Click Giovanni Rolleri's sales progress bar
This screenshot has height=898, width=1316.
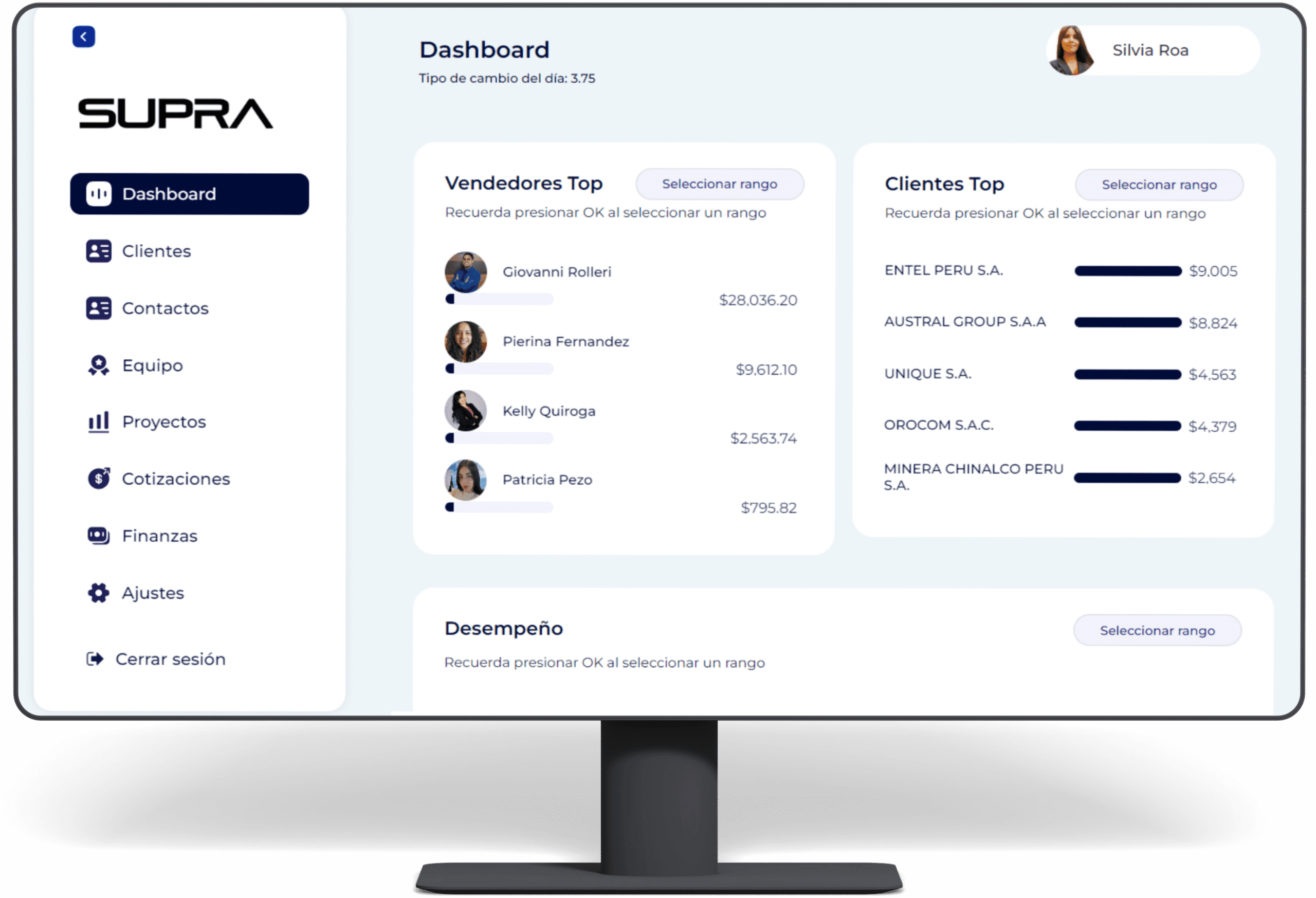499,299
